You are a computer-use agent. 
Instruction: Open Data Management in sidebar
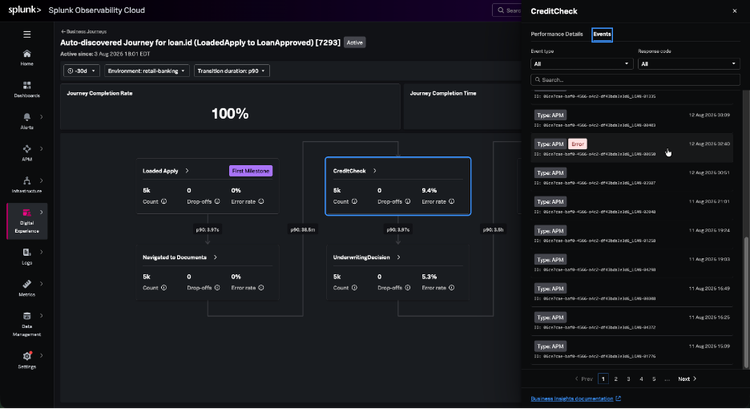coord(27,324)
